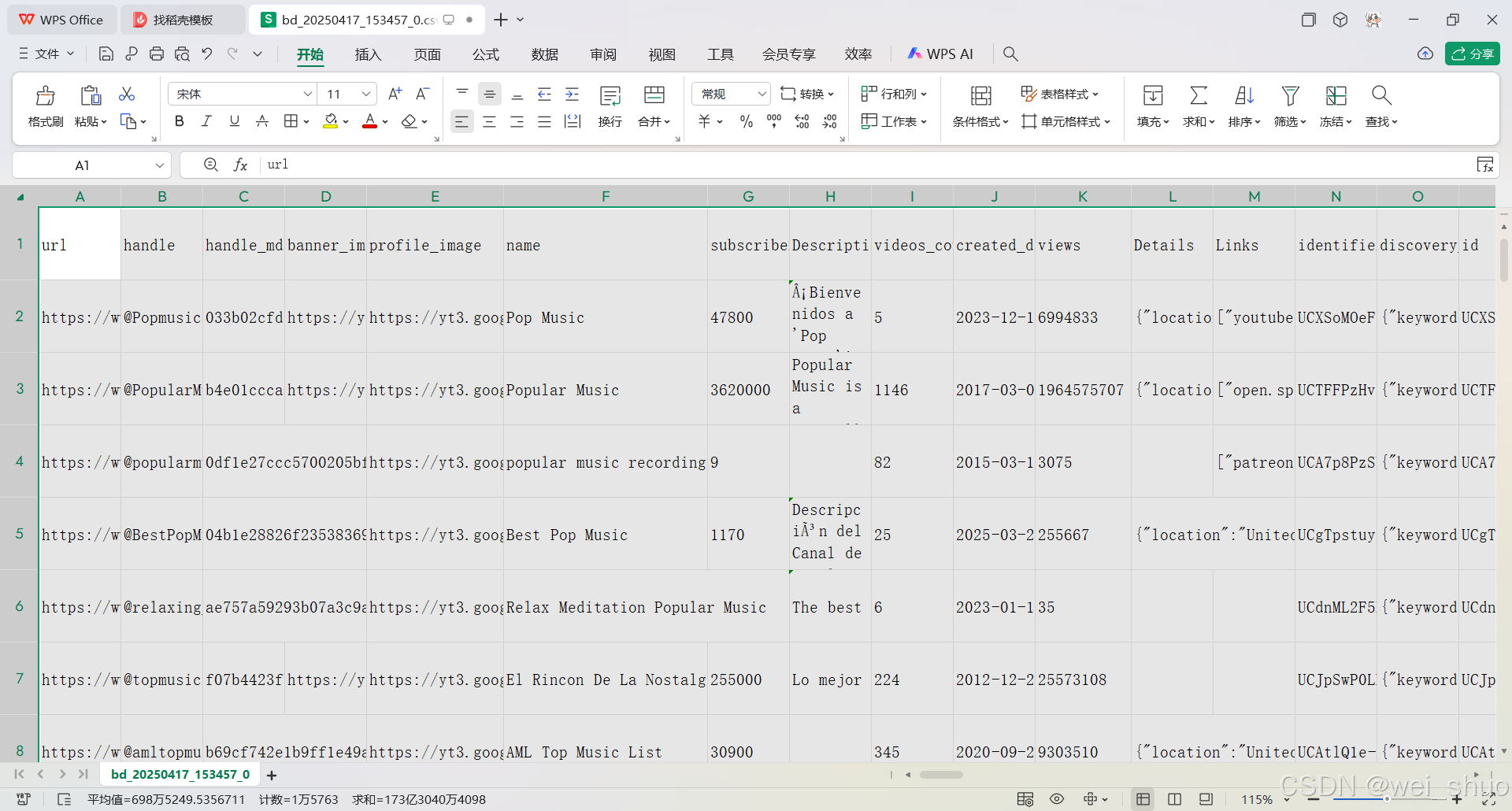Click the Print Preview icon

coord(182,54)
